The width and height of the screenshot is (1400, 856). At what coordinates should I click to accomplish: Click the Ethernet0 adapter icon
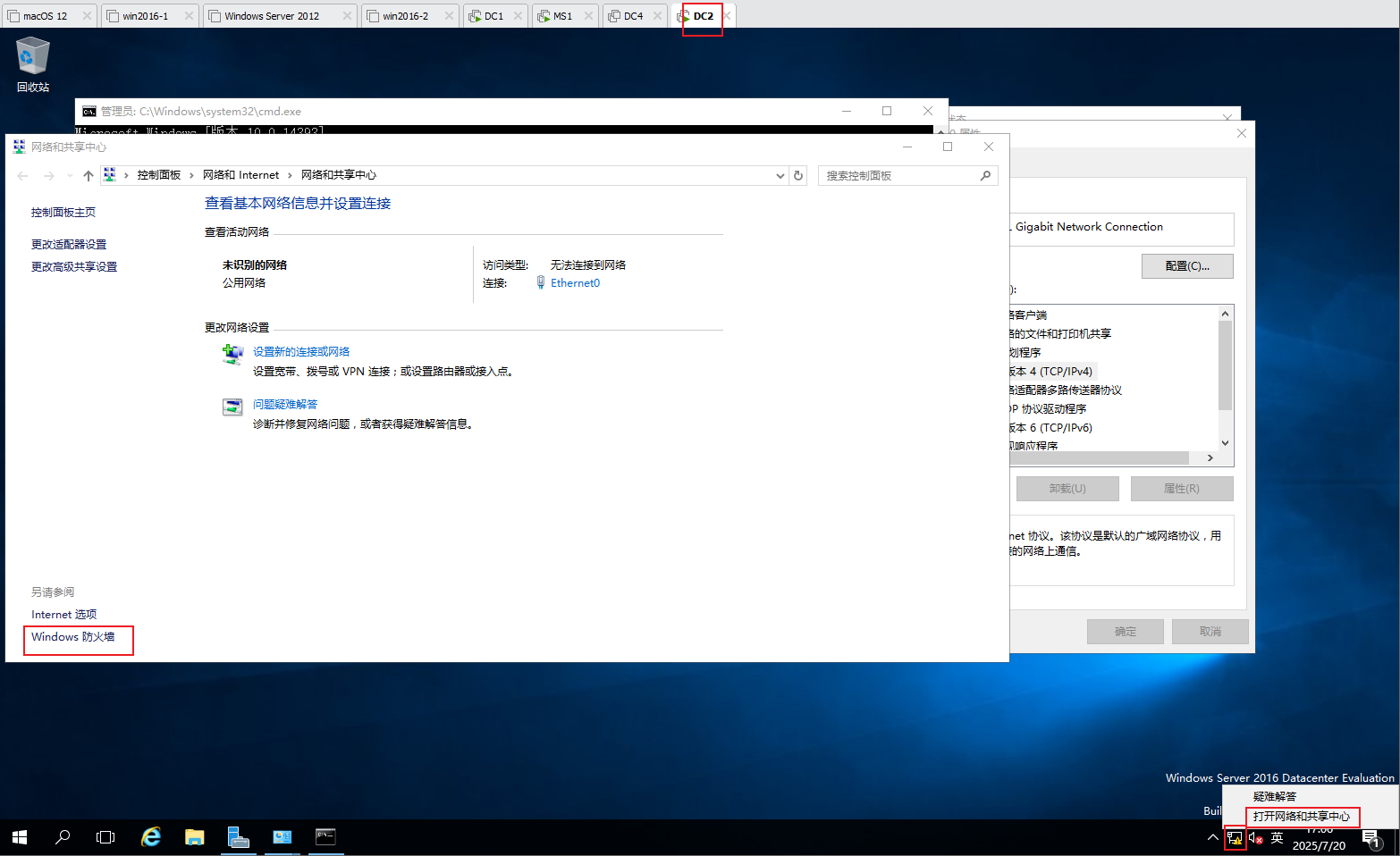pyautogui.click(x=541, y=282)
